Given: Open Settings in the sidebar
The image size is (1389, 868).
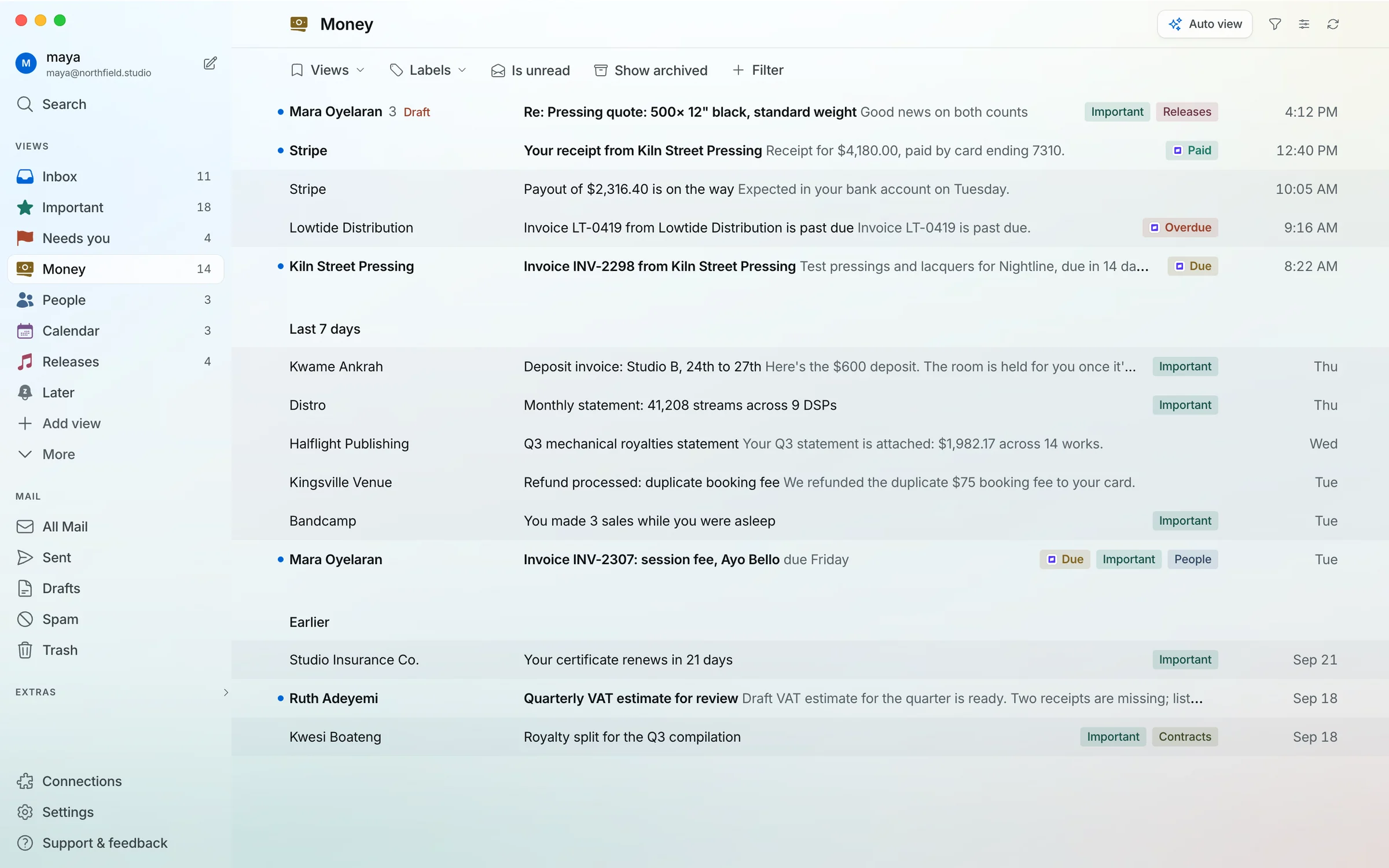Looking at the screenshot, I should (x=116, y=812).
